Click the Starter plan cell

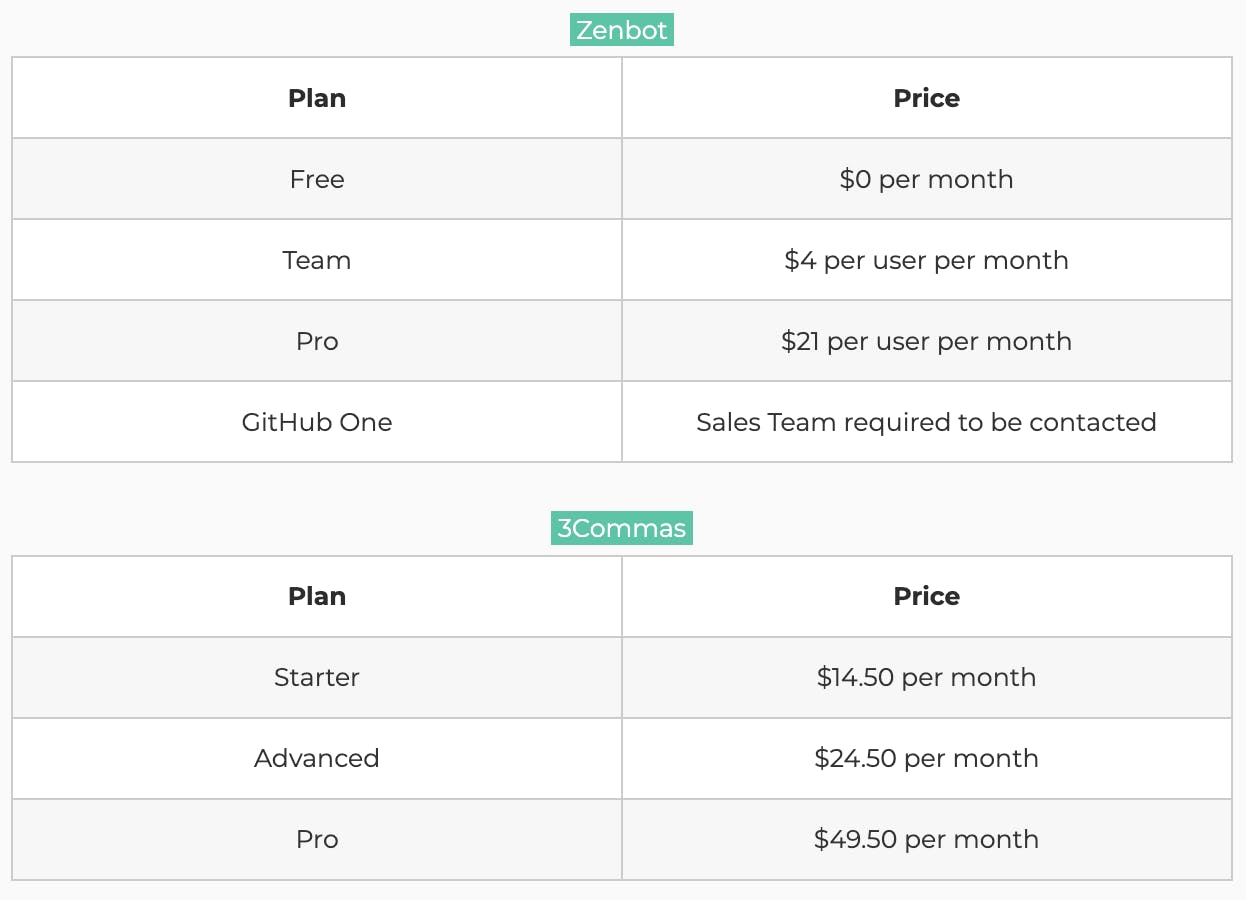[x=317, y=677]
